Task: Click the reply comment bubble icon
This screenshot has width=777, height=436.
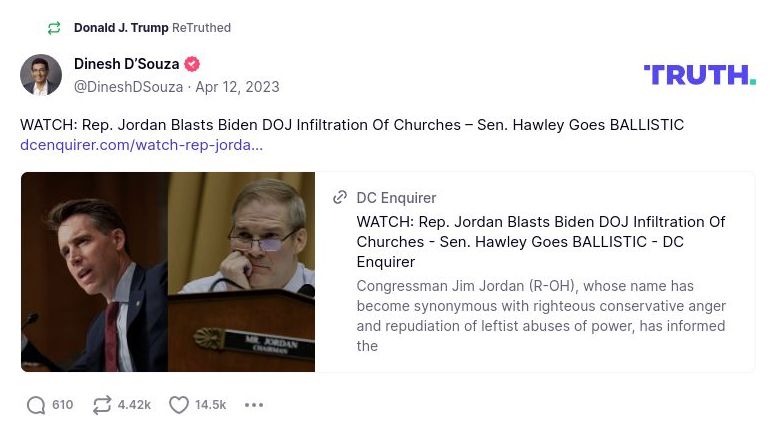Action: (36, 405)
